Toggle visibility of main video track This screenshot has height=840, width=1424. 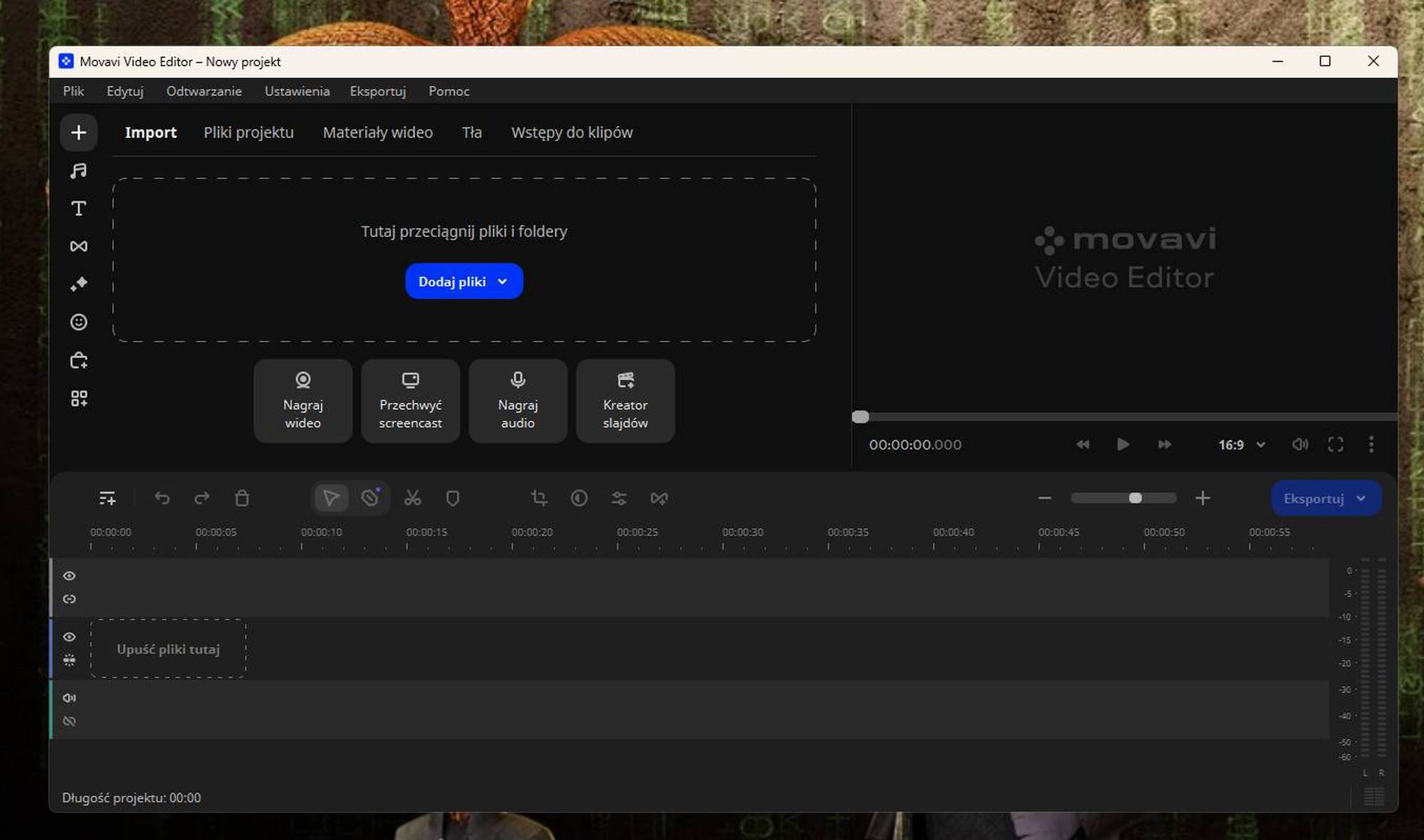(69, 637)
